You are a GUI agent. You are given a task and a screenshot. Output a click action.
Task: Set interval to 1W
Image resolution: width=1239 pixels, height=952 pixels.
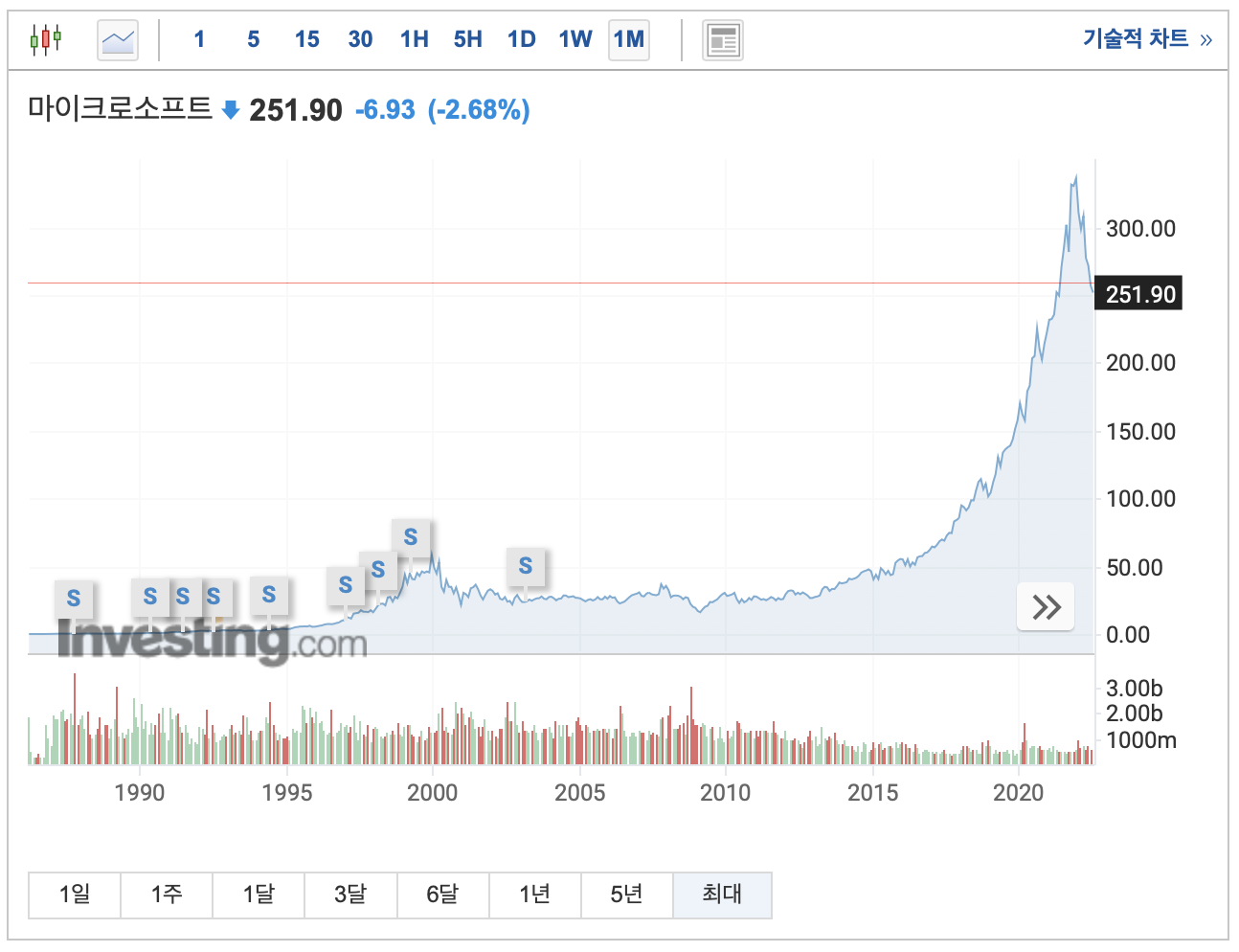coord(575,40)
